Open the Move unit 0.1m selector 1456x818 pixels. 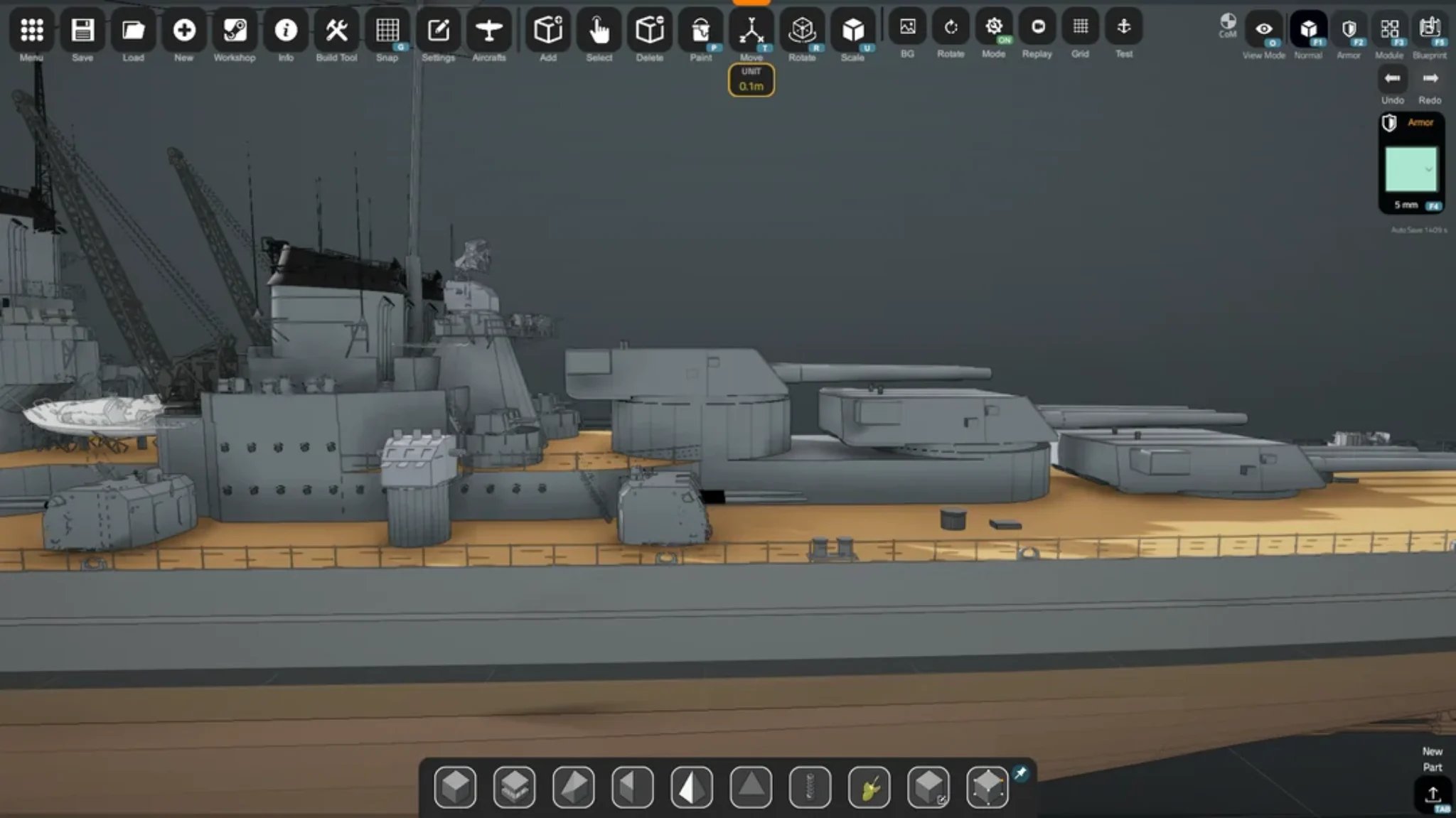(x=751, y=80)
